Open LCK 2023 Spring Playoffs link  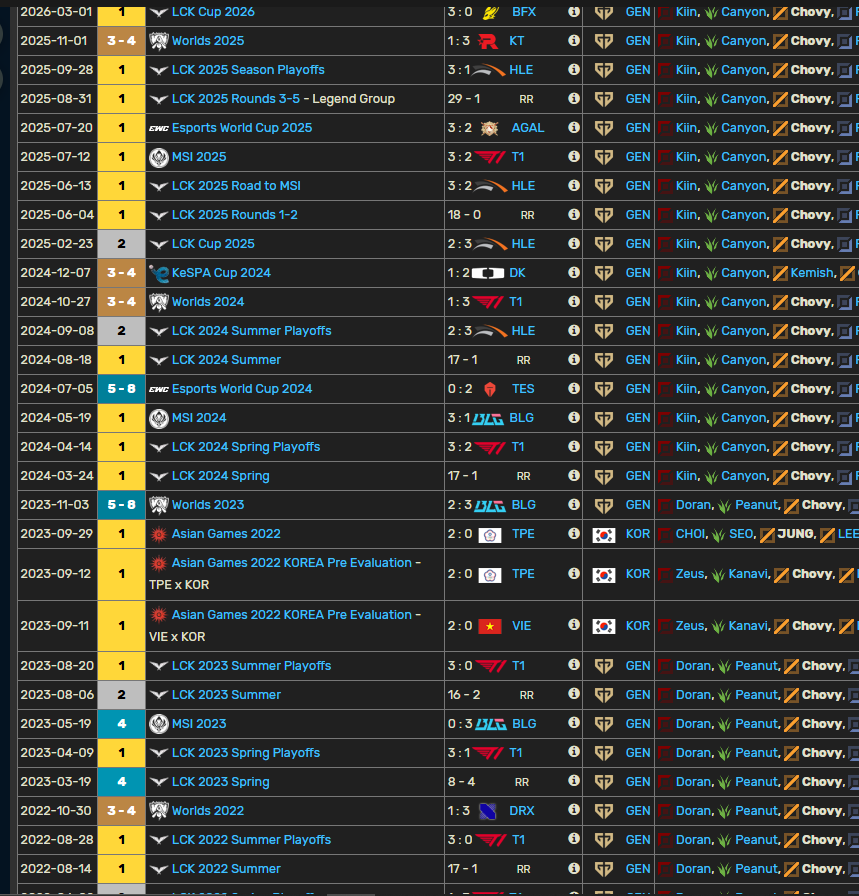click(x=246, y=753)
